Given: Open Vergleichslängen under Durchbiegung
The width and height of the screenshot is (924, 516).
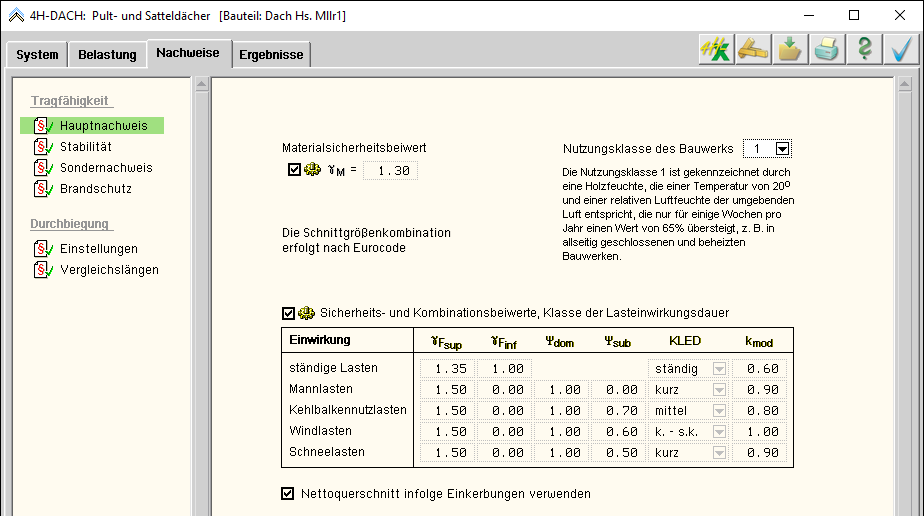Looking at the screenshot, I should click(109, 270).
